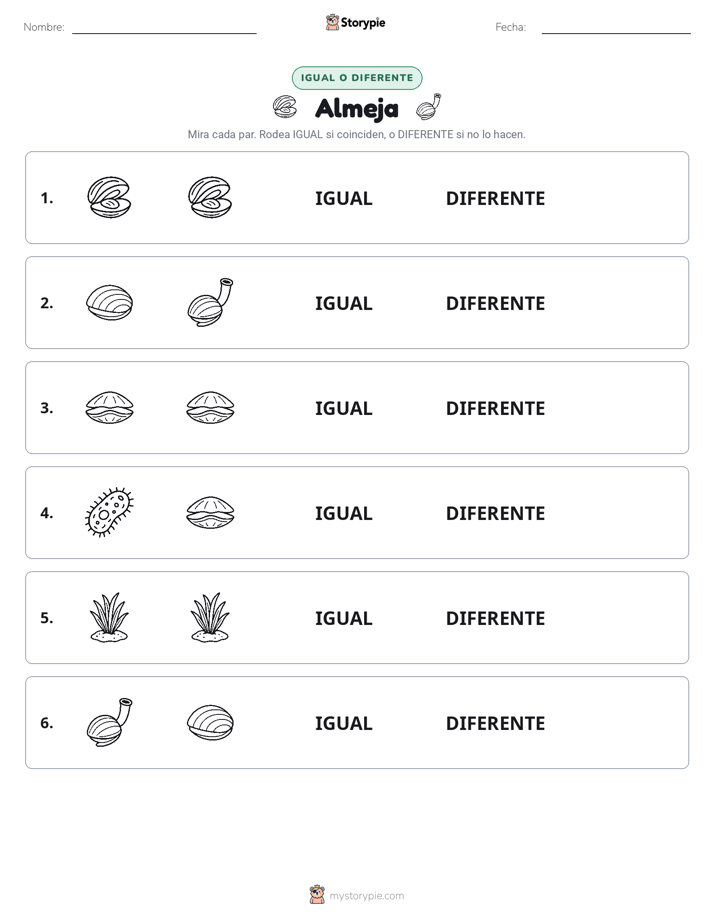Choose DIFERENTE for row 4
714x924 pixels.
pyautogui.click(x=495, y=513)
